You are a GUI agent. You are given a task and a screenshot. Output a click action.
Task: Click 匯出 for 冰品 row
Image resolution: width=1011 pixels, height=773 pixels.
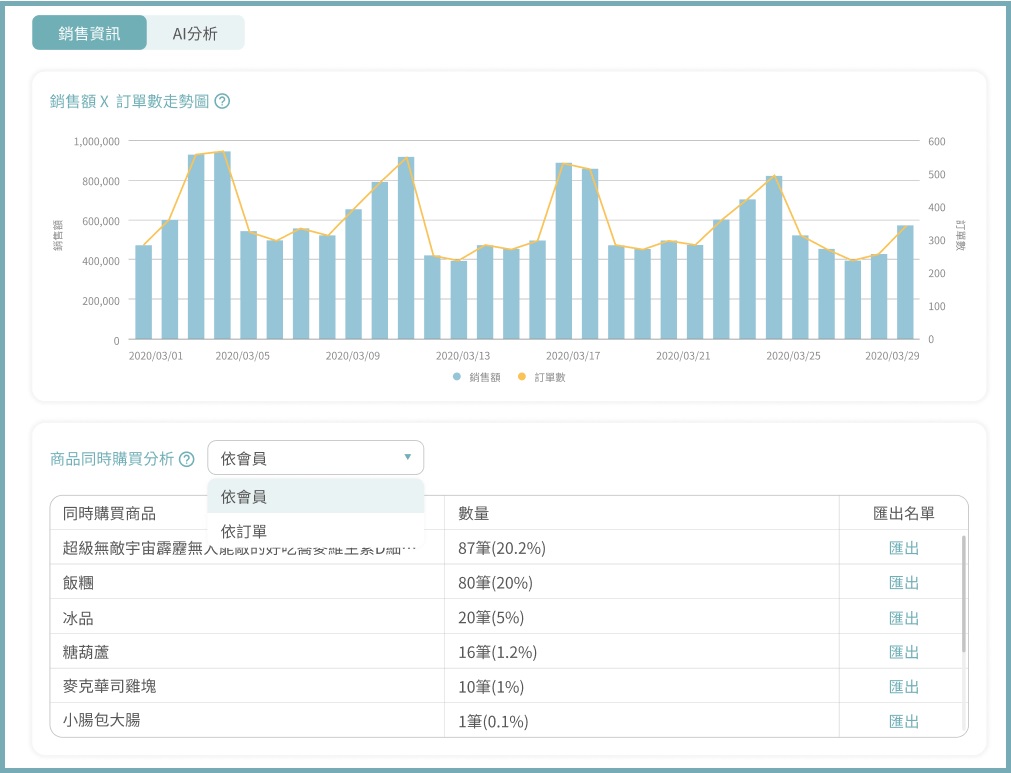click(x=903, y=617)
